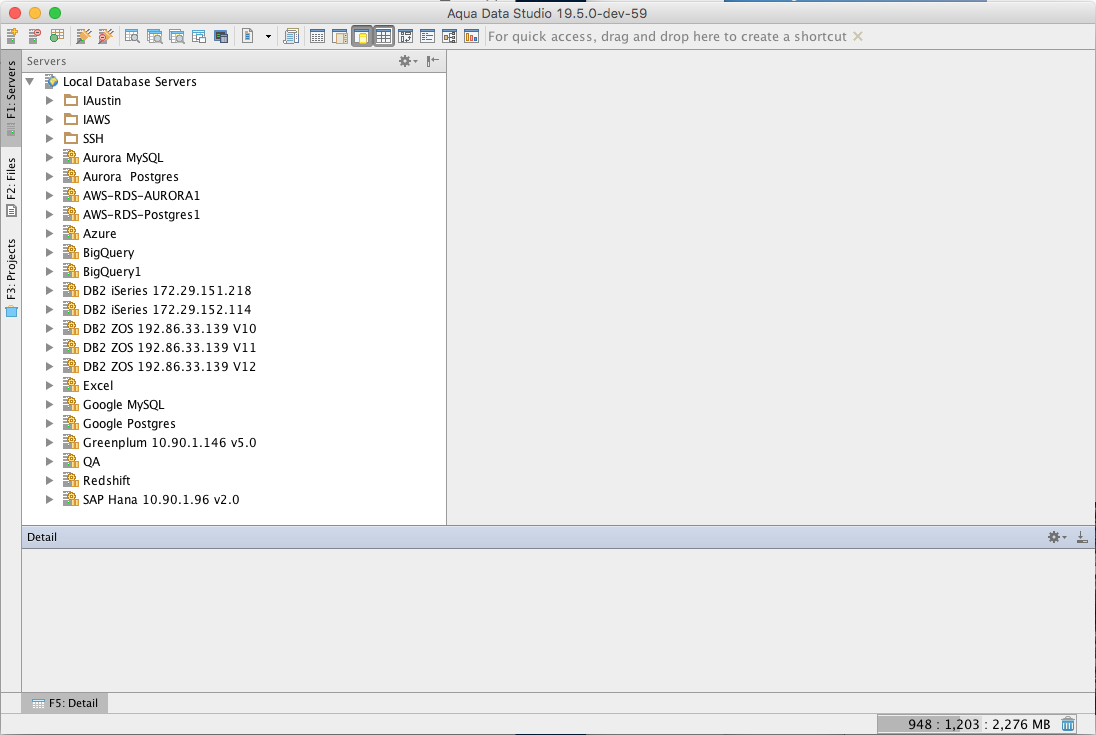Screen dimensions: 1096x735
Task: Click the Detail panel header label
Action: [42, 537]
